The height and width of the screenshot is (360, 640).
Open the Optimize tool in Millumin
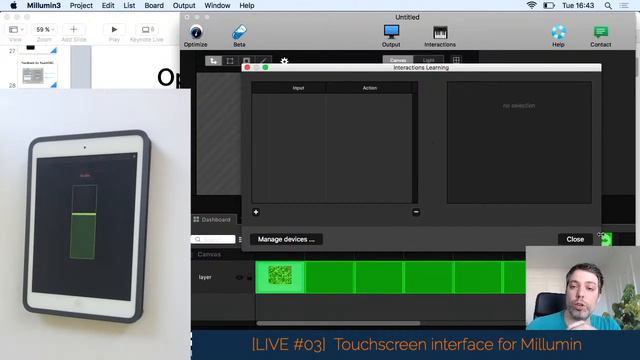pyautogui.click(x=196, y=35)
